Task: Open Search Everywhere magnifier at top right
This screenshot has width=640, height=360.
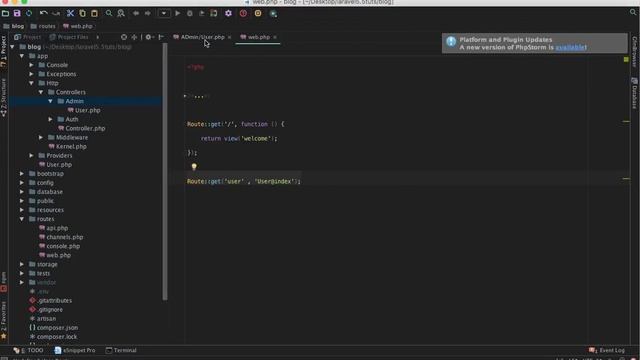Action: point(633,12)
